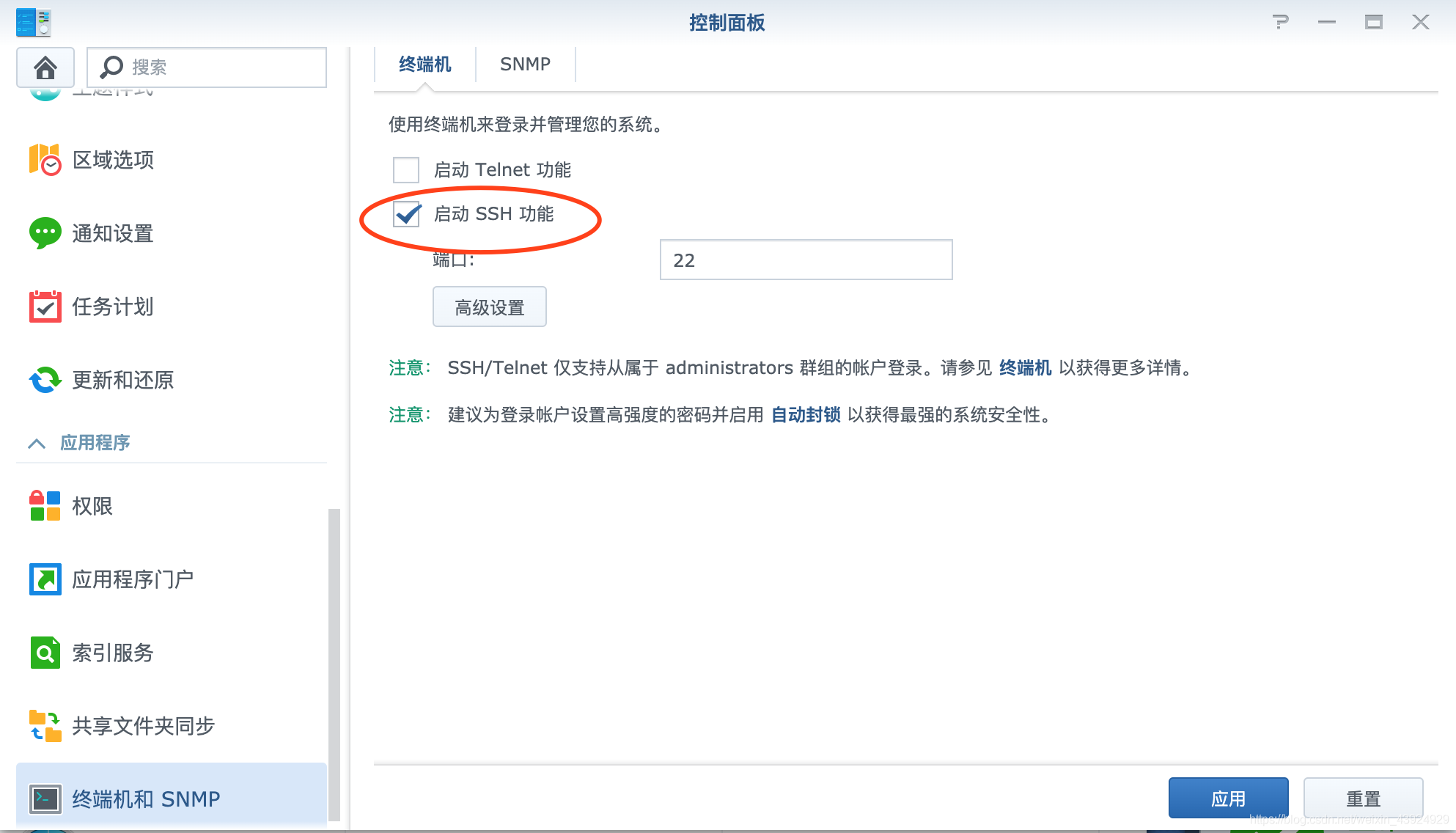Open Update and Restore (更新和还原) icon
Image resolution: width=1456 pixels, height=833 pixels.
tap(45, 380)
